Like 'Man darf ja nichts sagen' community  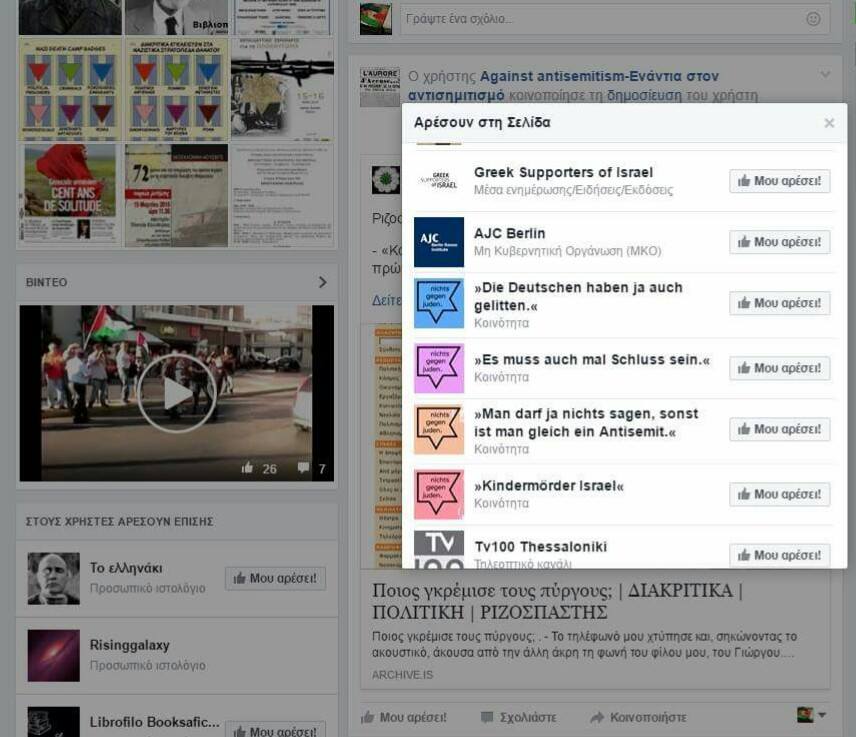click(x=780, y=430)
